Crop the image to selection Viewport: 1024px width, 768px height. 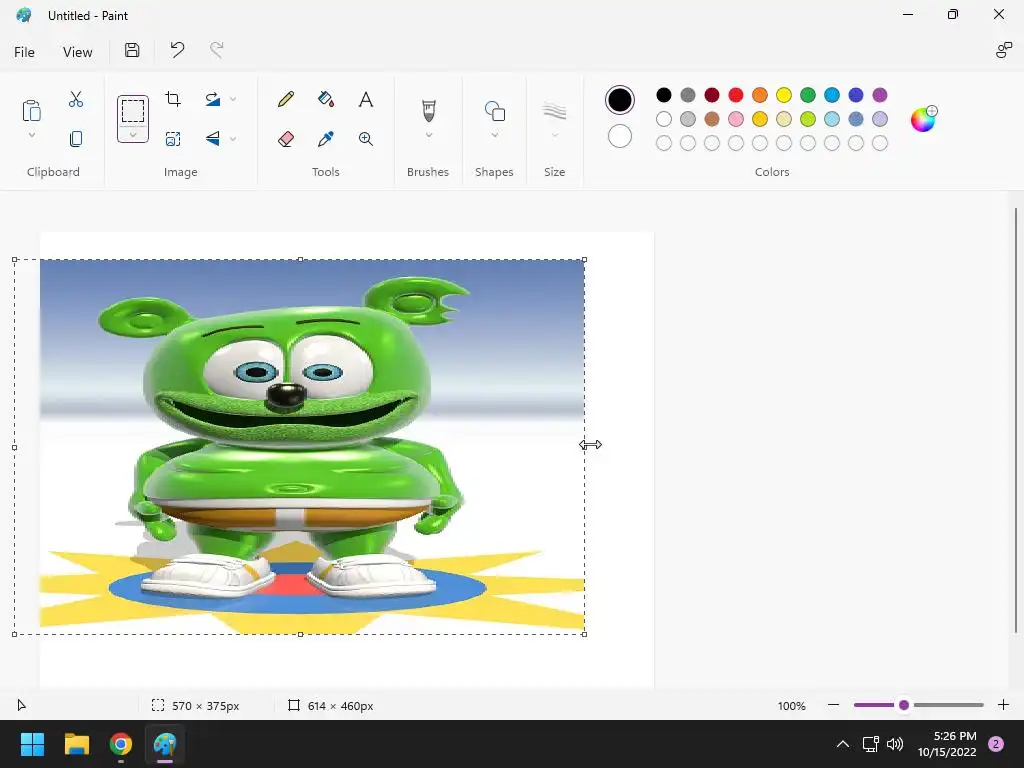173,99
